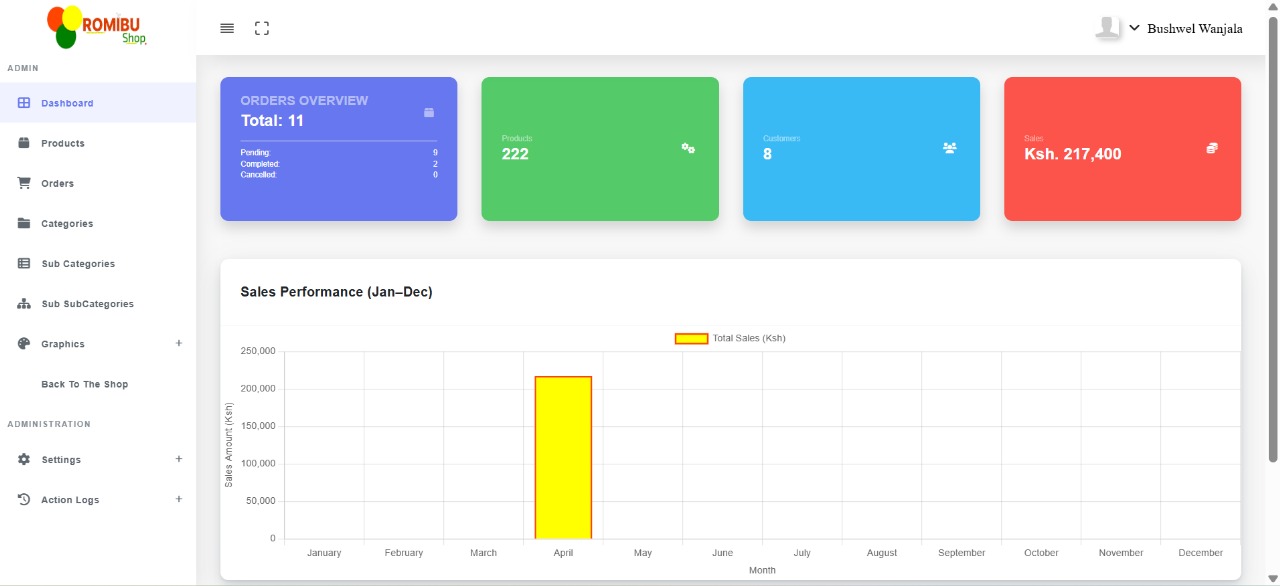
Task: Open the Products menu item
Action: (63, 144)
